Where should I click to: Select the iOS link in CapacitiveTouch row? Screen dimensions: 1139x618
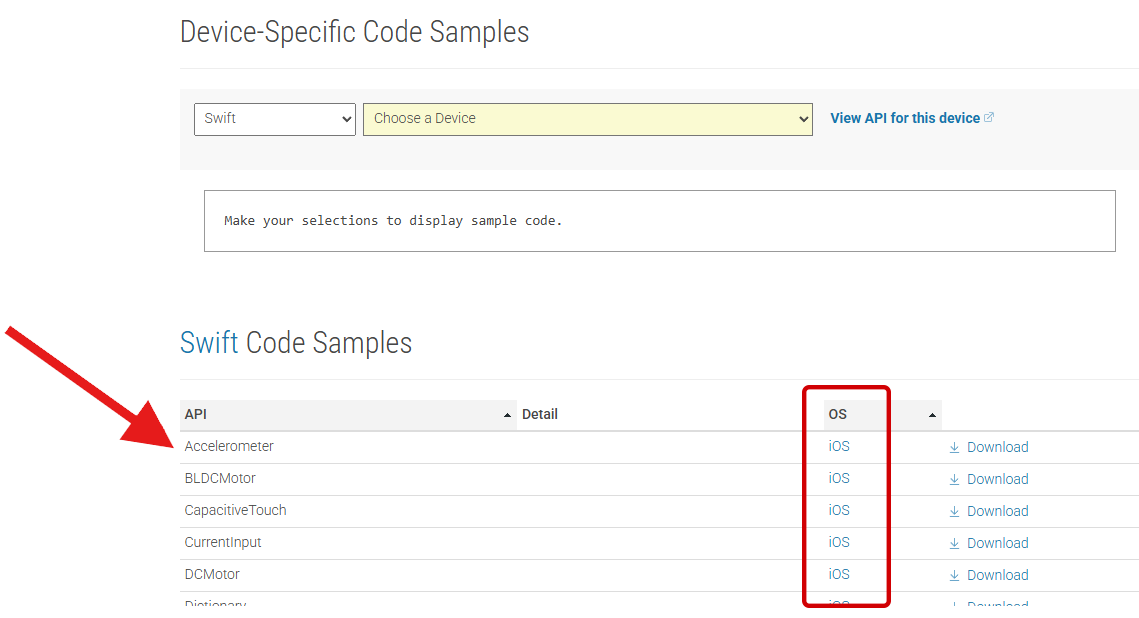838,510
